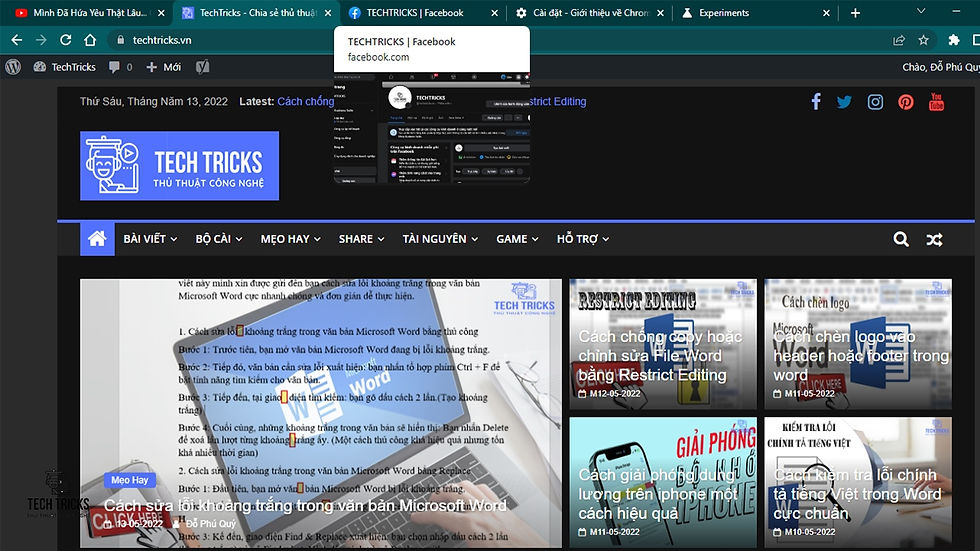Image resolution: width=980 pixels, height=551 pixels.
Task: Click the Tech Tricks site logo banner
Action: click(179, 166)
